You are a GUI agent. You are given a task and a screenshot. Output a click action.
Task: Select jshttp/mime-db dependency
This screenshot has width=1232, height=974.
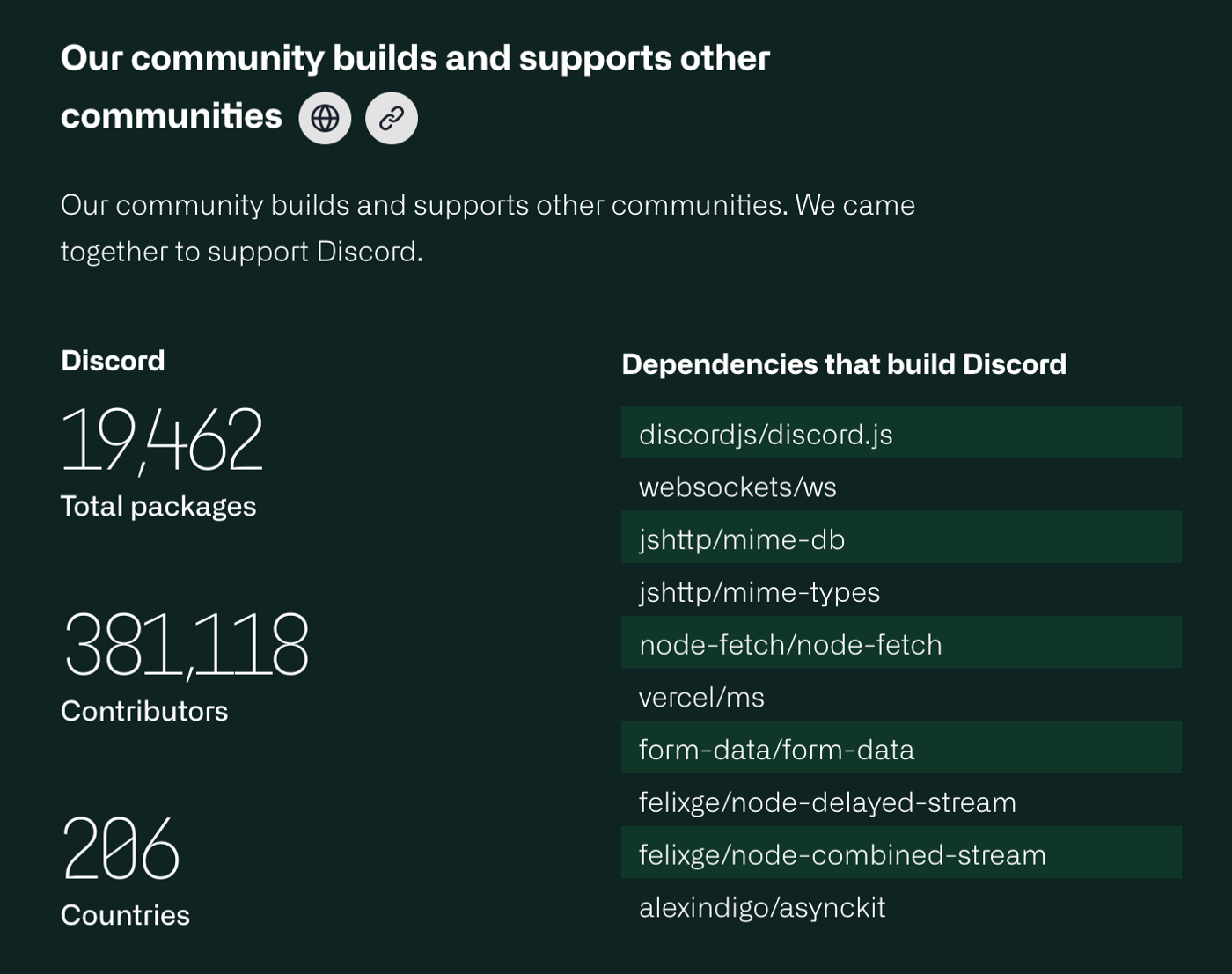tap(901, 538)
